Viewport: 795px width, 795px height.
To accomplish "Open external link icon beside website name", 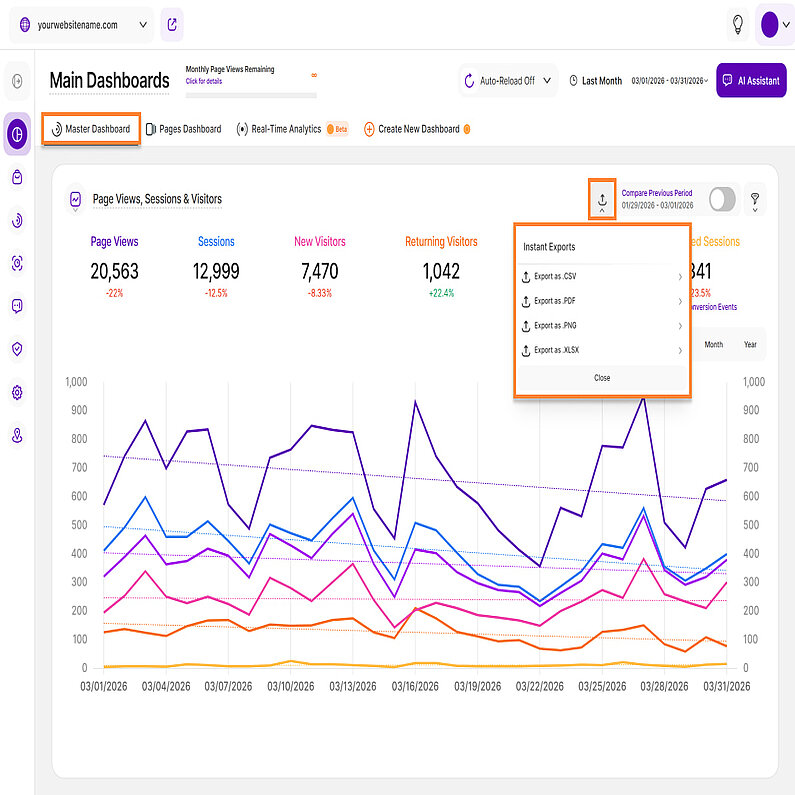I will tap(172, 25).
